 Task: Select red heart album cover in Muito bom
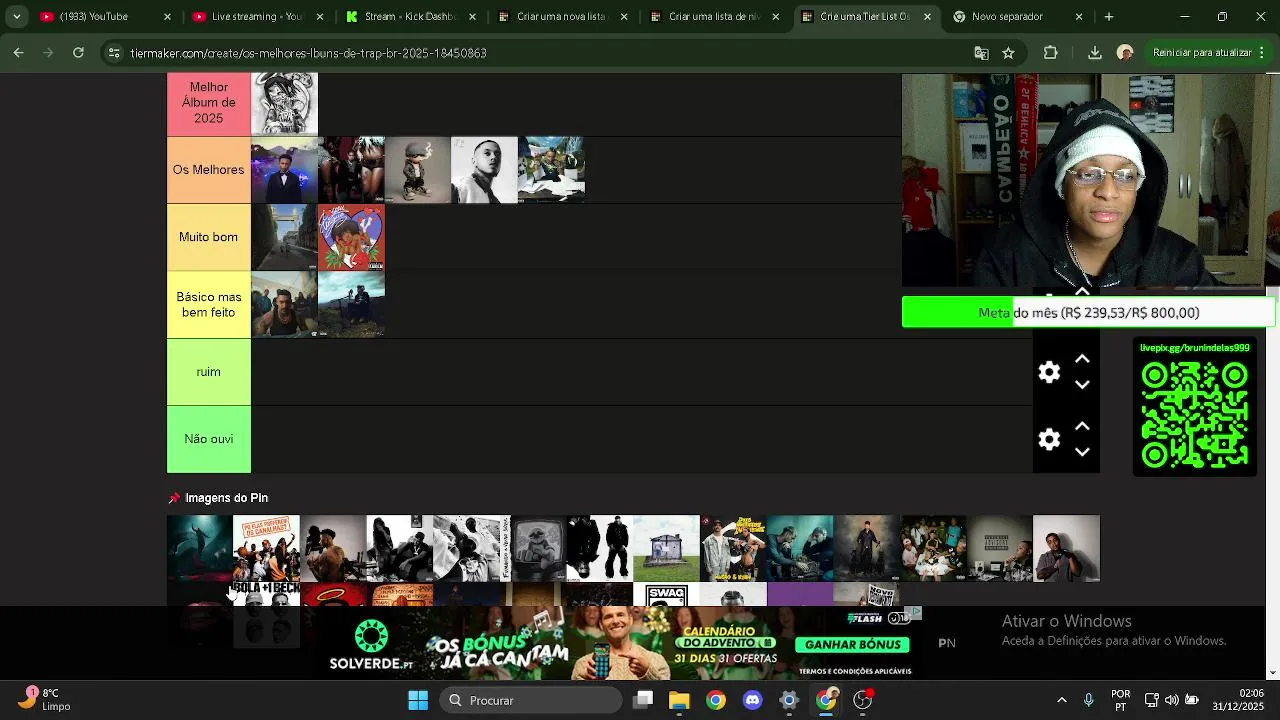point(351,237)
